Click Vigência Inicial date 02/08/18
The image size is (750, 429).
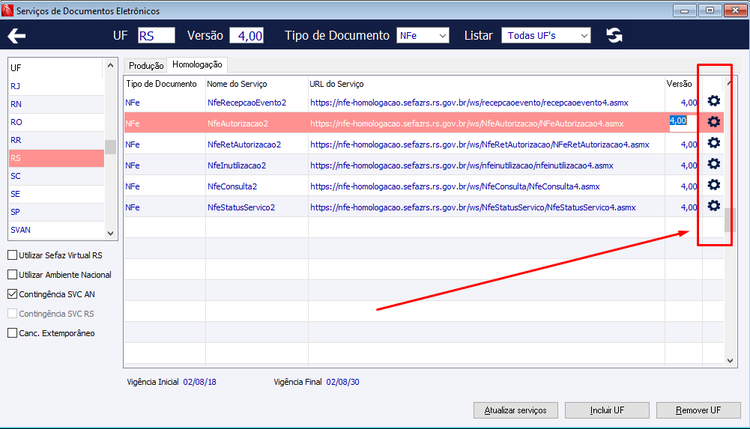tap(199, 382)
